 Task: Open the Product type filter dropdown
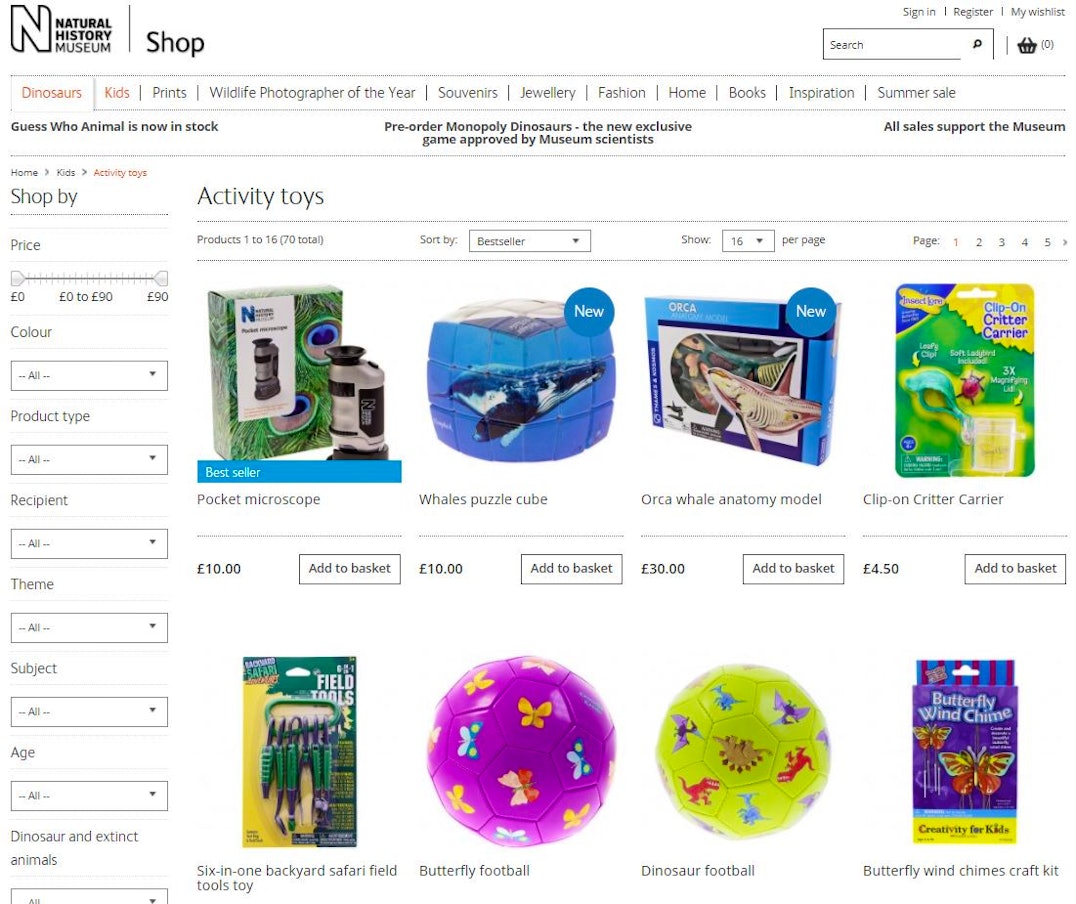(89, 459)
